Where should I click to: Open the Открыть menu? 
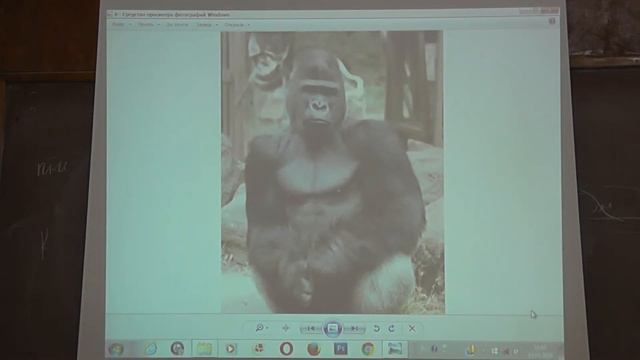237,24
